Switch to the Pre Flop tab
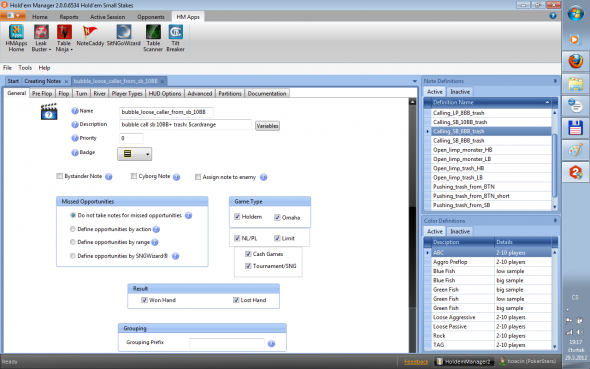This screenshot has height=369, width=590. 42,93
